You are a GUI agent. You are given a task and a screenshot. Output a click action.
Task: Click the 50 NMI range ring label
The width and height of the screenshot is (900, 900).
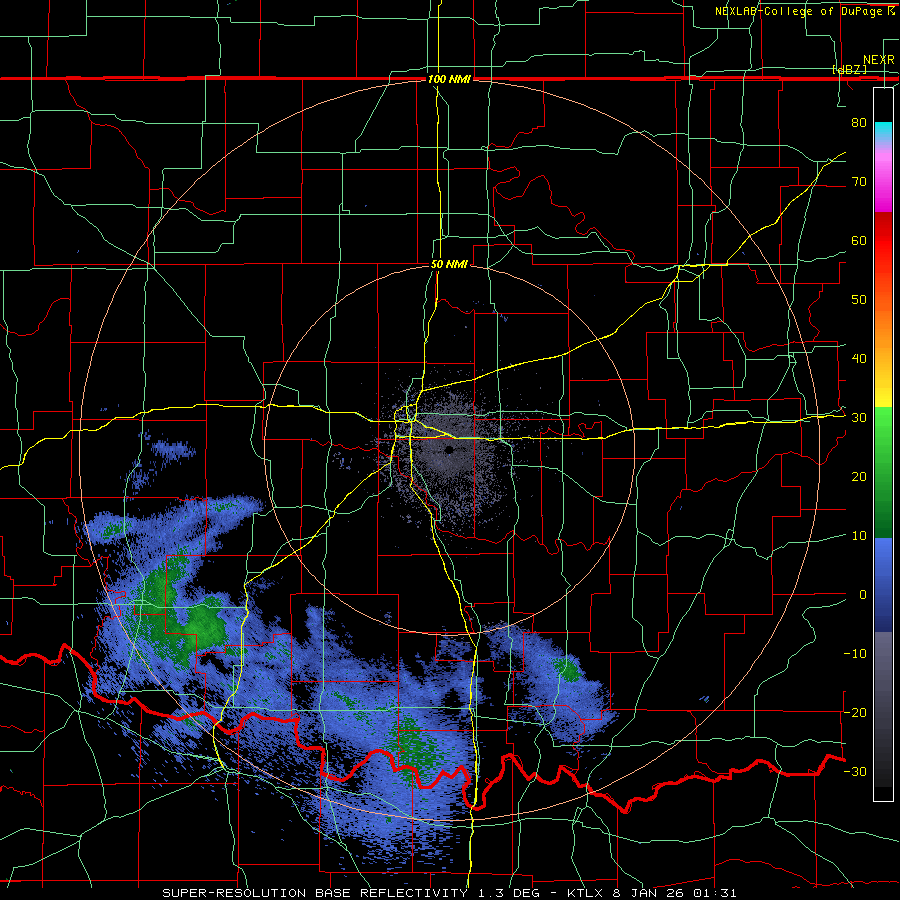(449, 265)
